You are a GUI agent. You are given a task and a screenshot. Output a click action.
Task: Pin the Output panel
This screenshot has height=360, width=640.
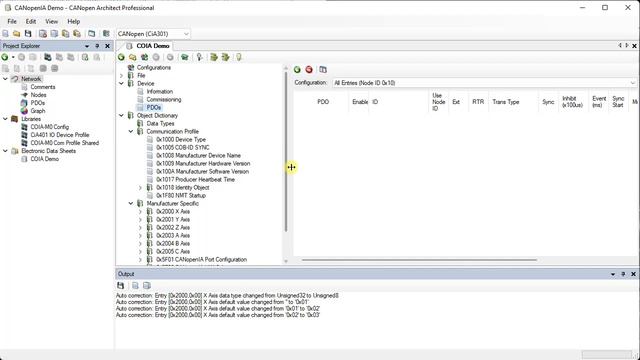click(x=623, y=274)
